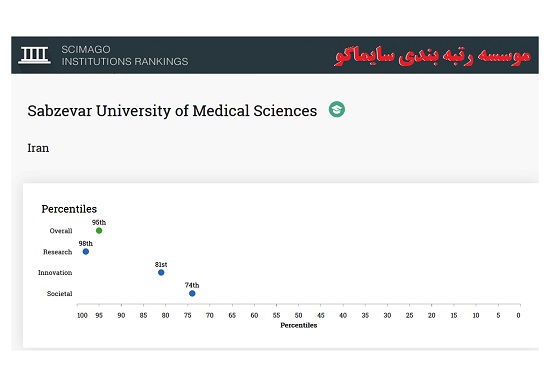
Task: Click the Overall row label
Action: (x=61, y=231)
